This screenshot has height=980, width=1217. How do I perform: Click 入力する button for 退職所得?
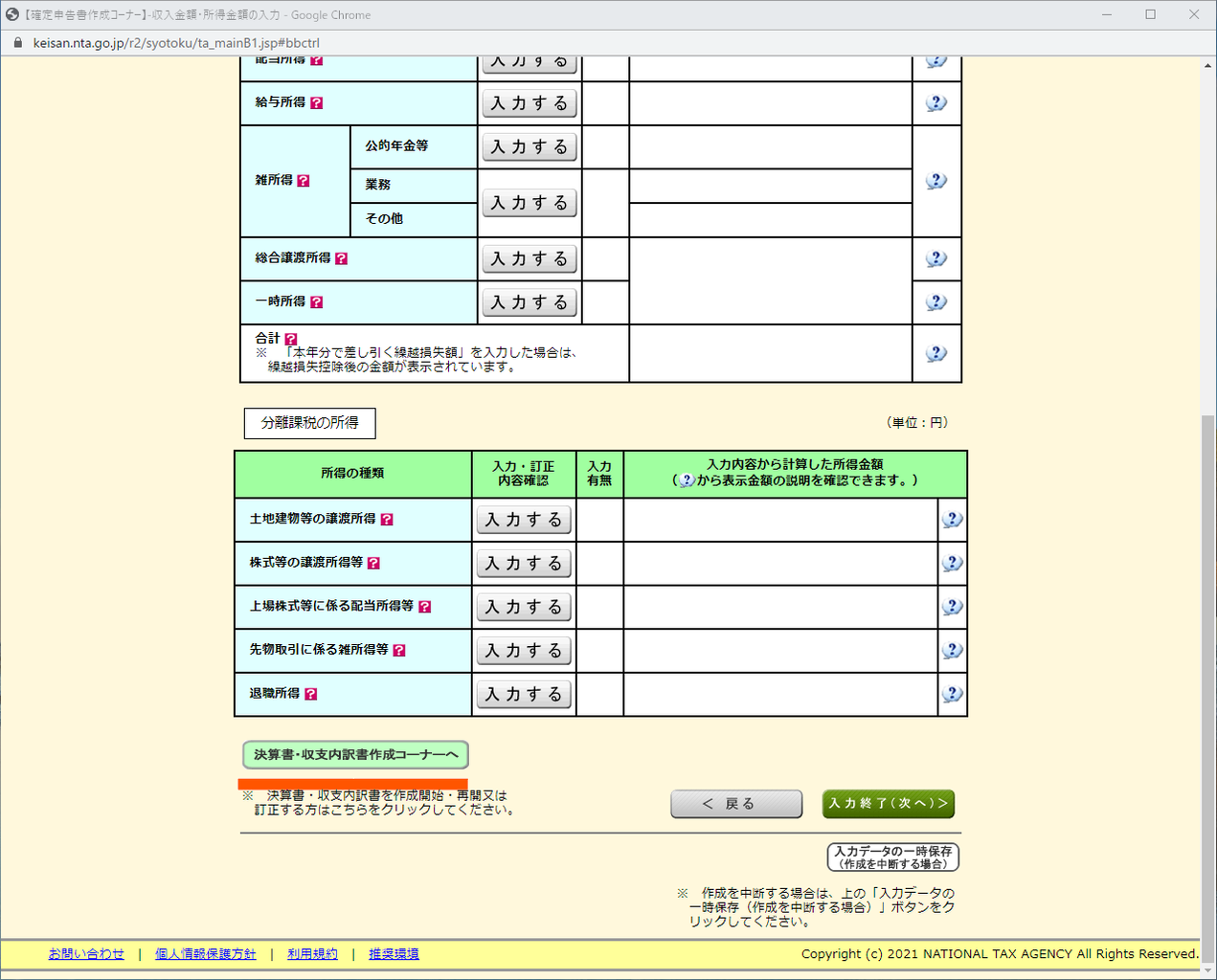point(524,694)
